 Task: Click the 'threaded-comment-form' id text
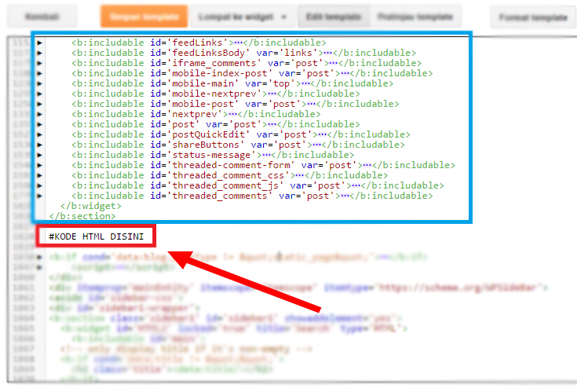click(231, 165)
